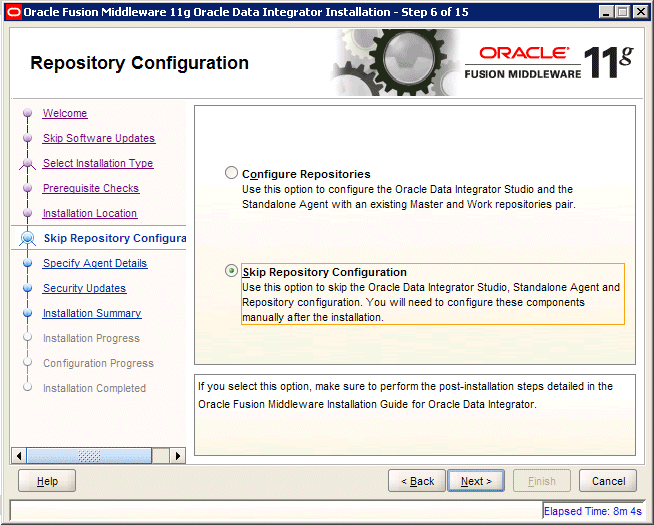Select current Skip Repository Configuration step
Viewport: 654px width, 525px height.
[x=115, y=238]
